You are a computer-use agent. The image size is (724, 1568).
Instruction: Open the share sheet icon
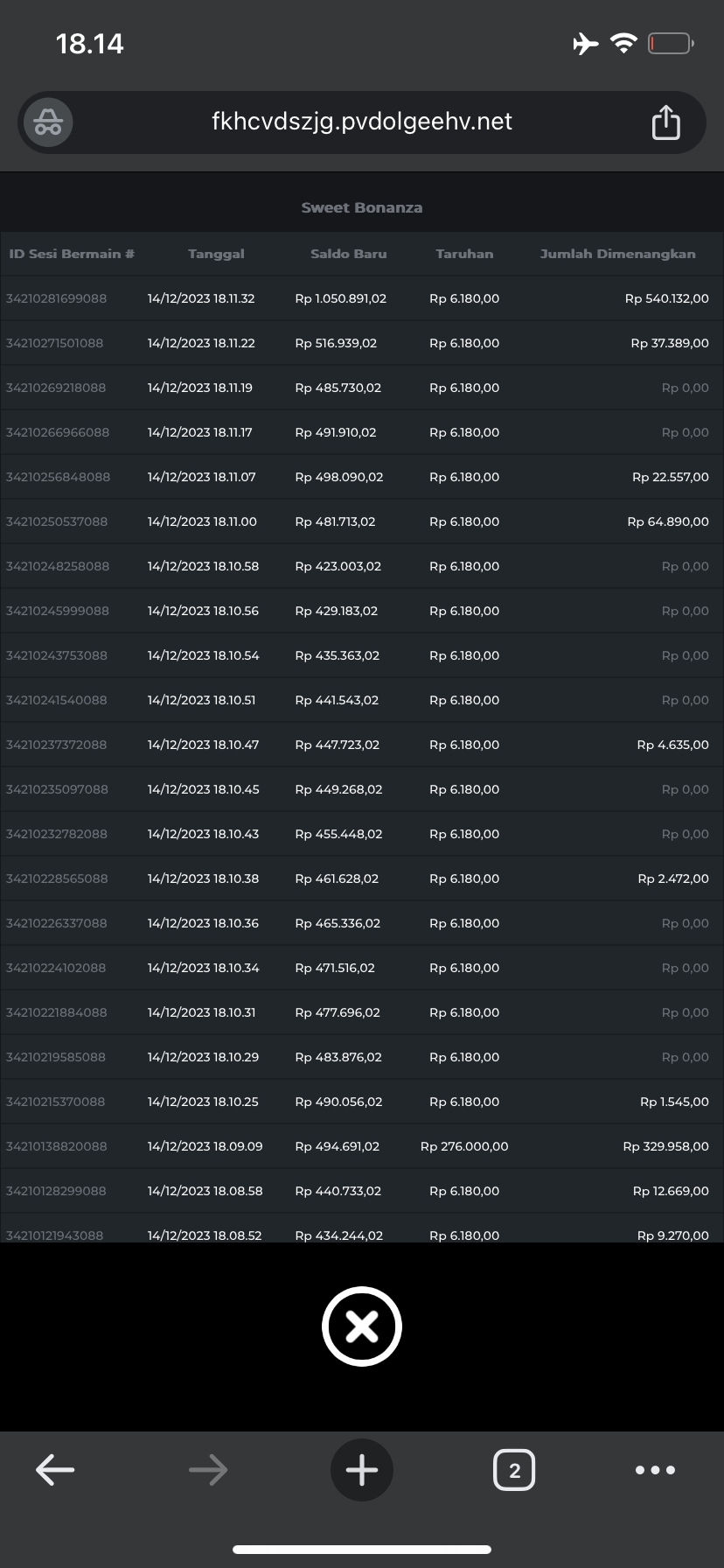click(665, 122)
